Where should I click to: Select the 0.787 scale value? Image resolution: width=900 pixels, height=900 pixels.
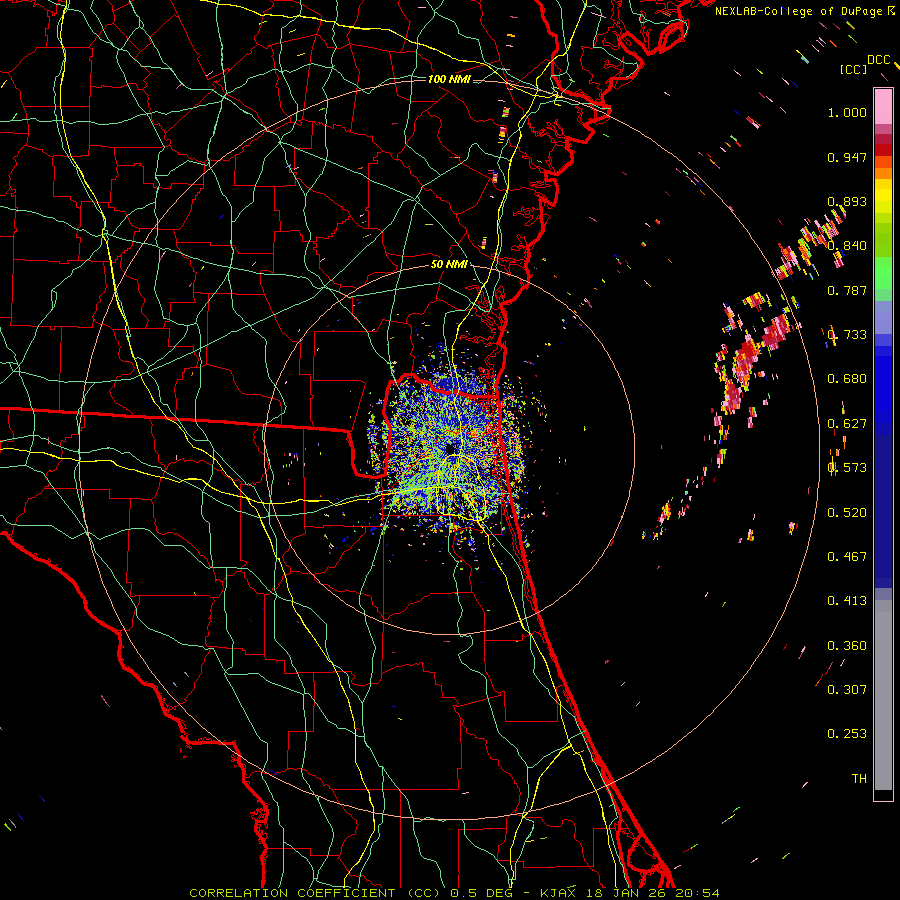[x=847, y=290]
